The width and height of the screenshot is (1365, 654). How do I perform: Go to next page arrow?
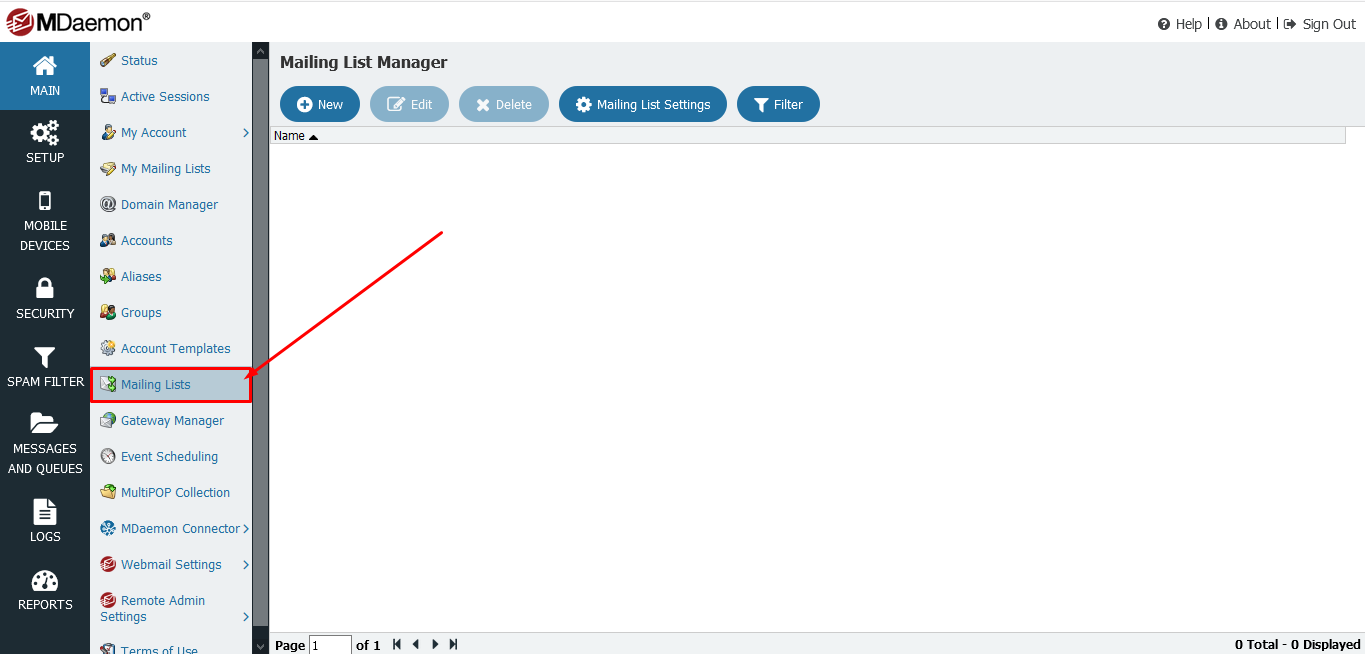[x=435, y=644]
